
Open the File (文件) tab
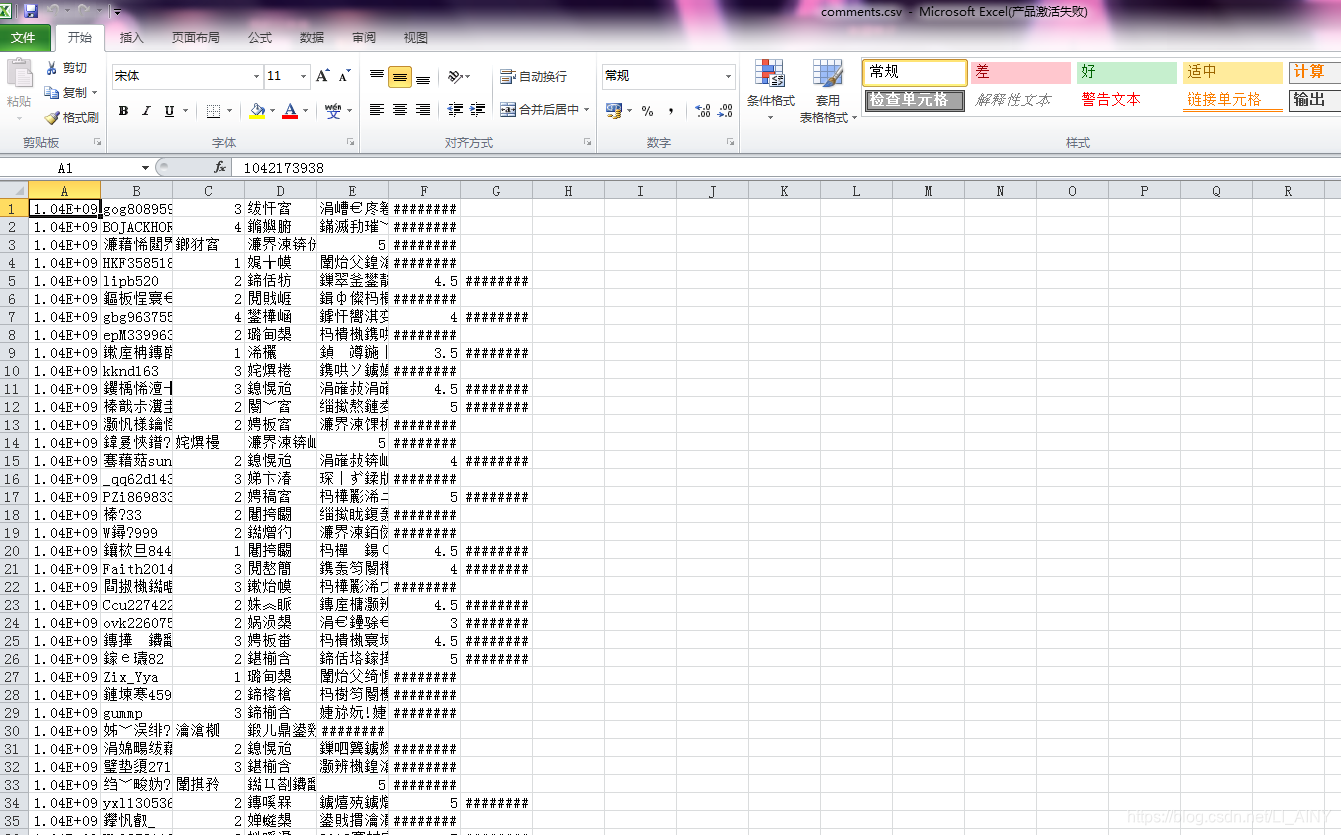pos(23,38)
